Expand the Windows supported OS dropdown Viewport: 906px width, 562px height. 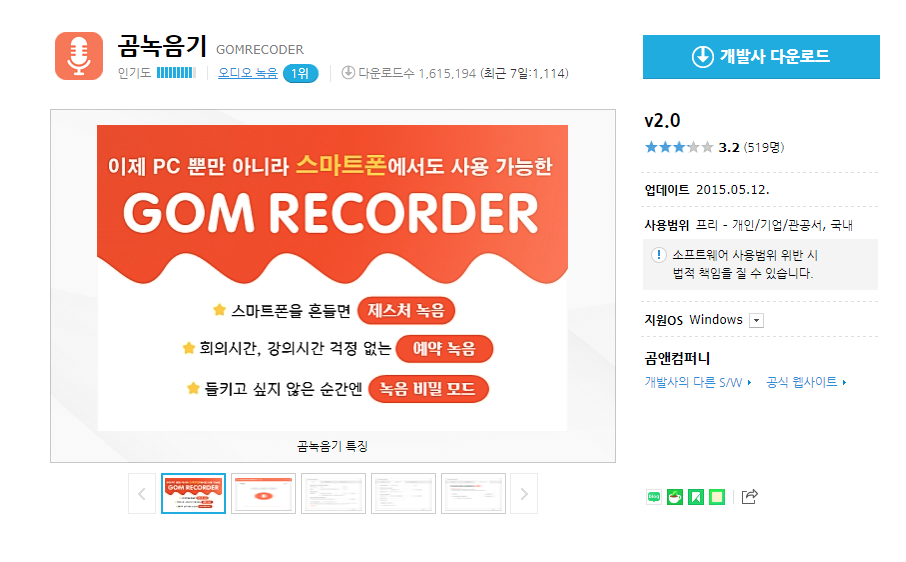[756, 321]
